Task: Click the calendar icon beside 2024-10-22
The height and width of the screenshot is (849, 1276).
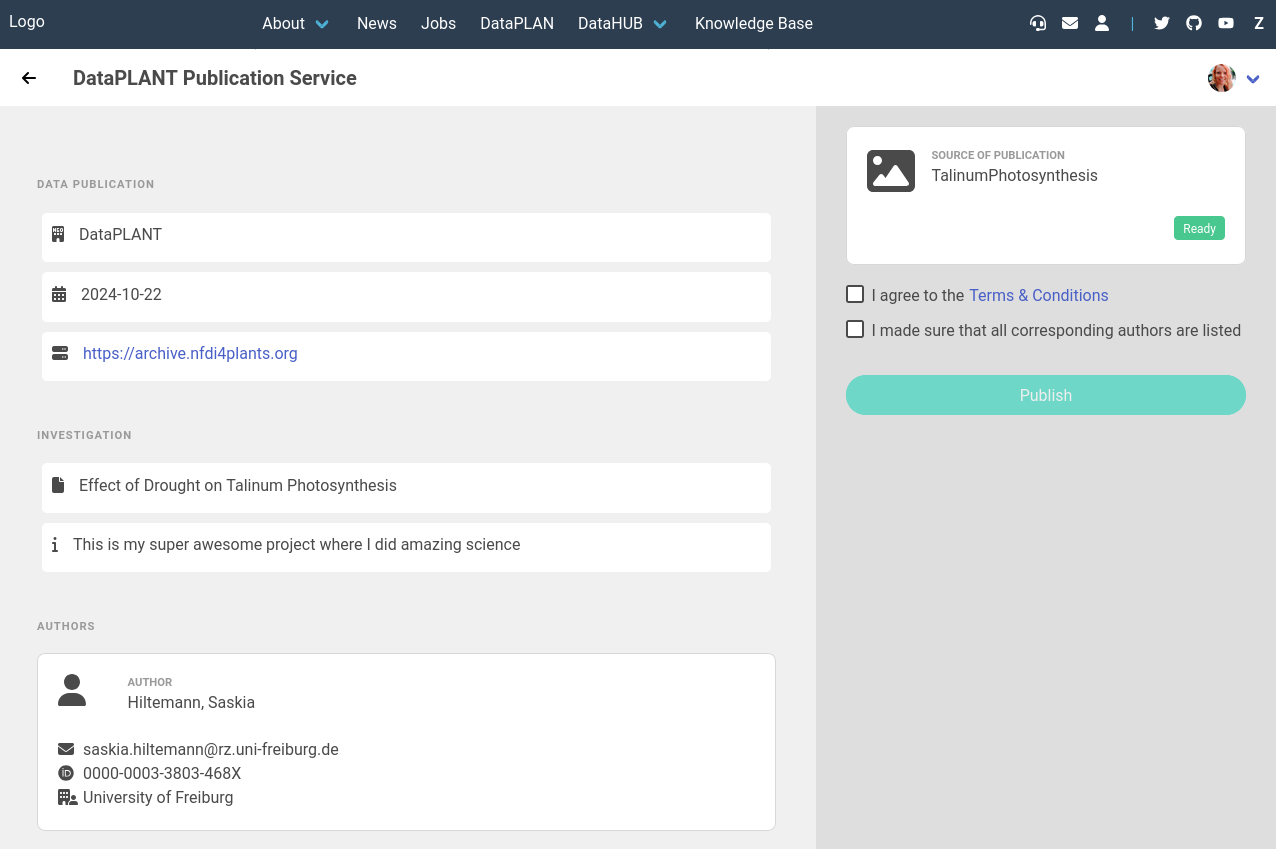Action: pos(59,294)
